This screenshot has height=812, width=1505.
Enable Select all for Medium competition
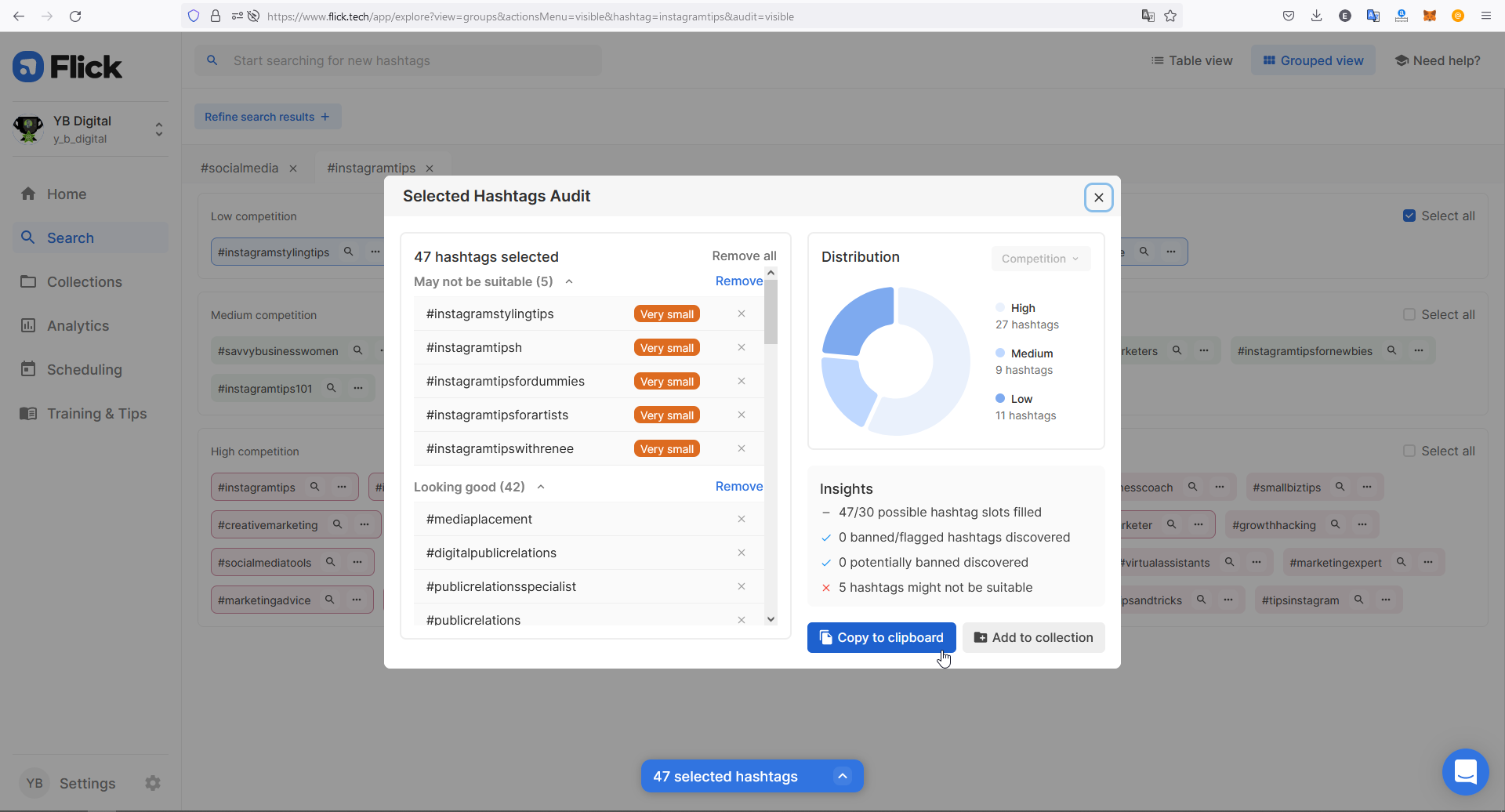point(1410,314)
